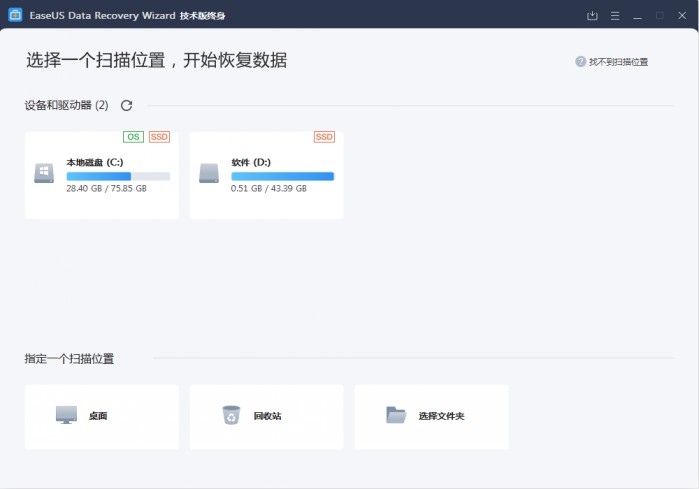
Task: Click the 28.40 GB / 75.85 GB text
Action: click(107, 189)
